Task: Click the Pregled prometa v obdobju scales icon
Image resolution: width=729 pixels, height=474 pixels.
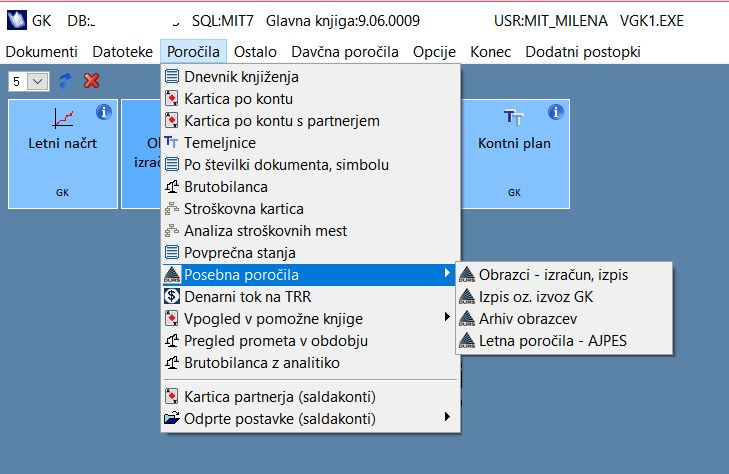Action: pos(172,341)
